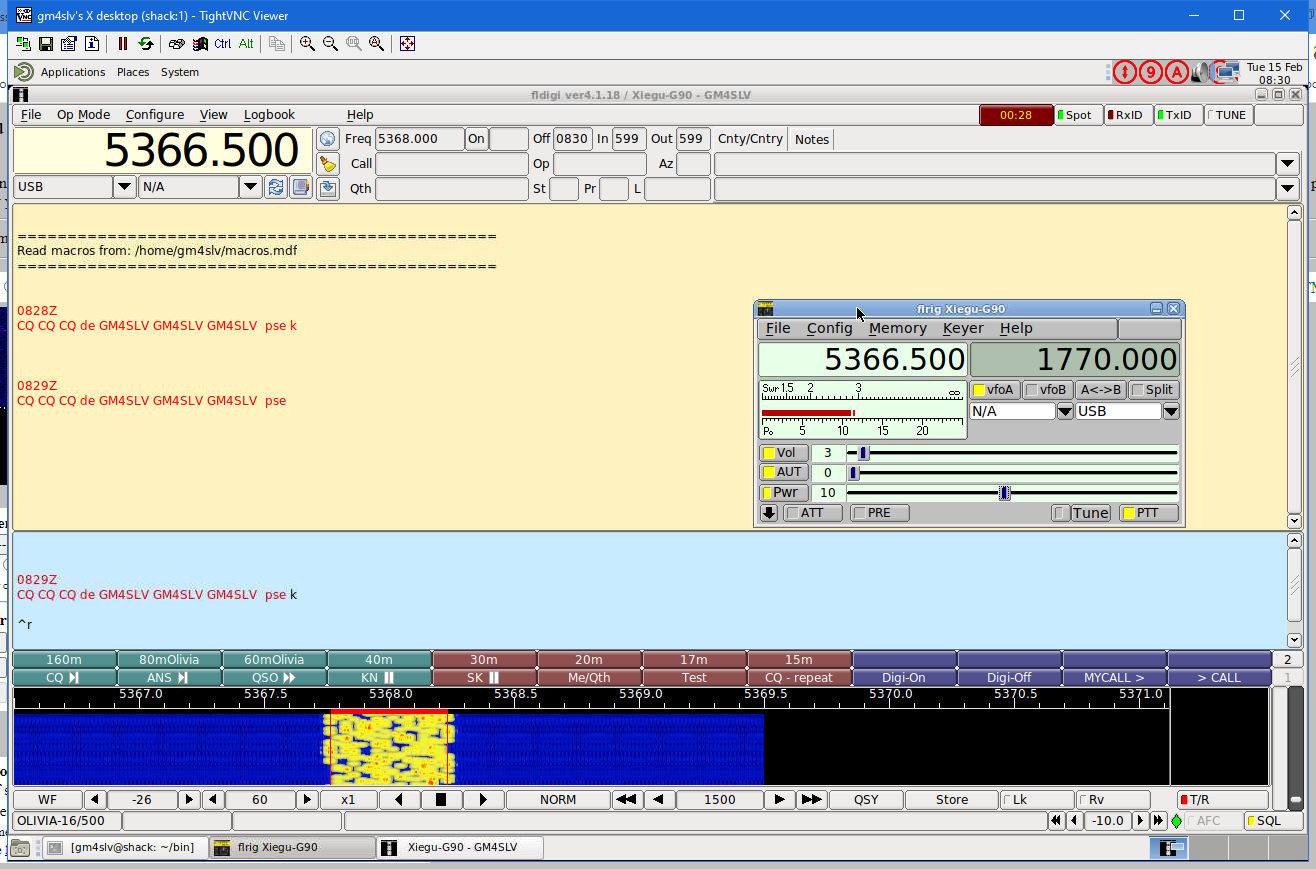
Task: Clear log fields with the broom icon
Action: click(x=328, y=163)
